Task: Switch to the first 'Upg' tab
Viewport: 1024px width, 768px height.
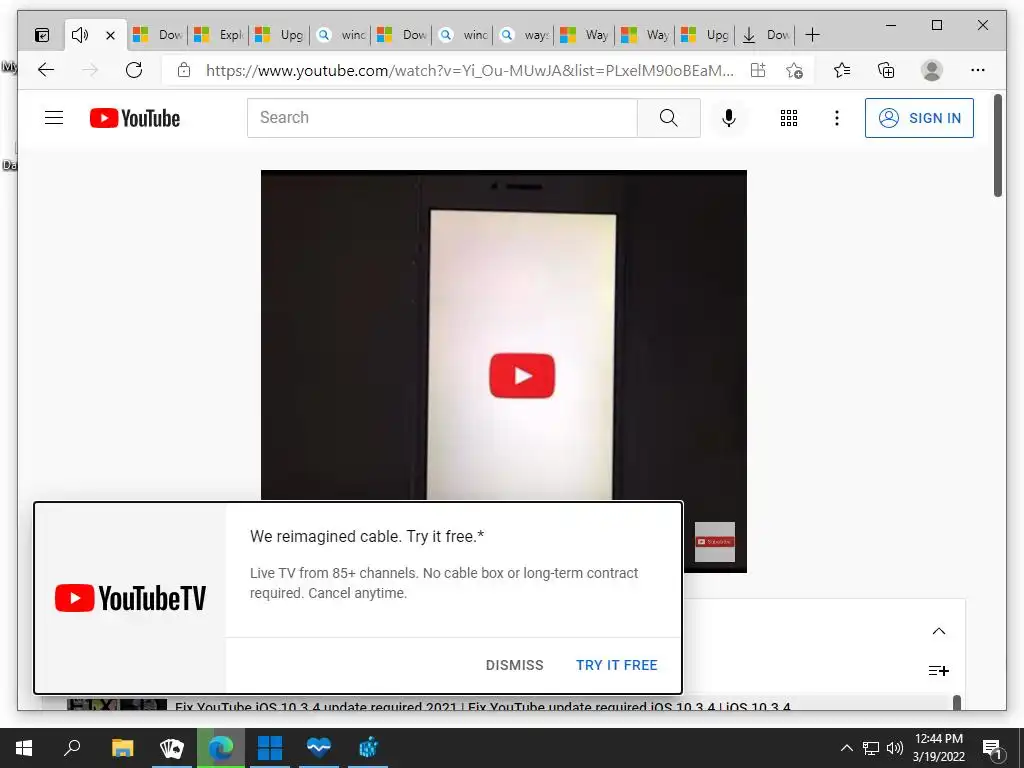Action: coord(280,35)
